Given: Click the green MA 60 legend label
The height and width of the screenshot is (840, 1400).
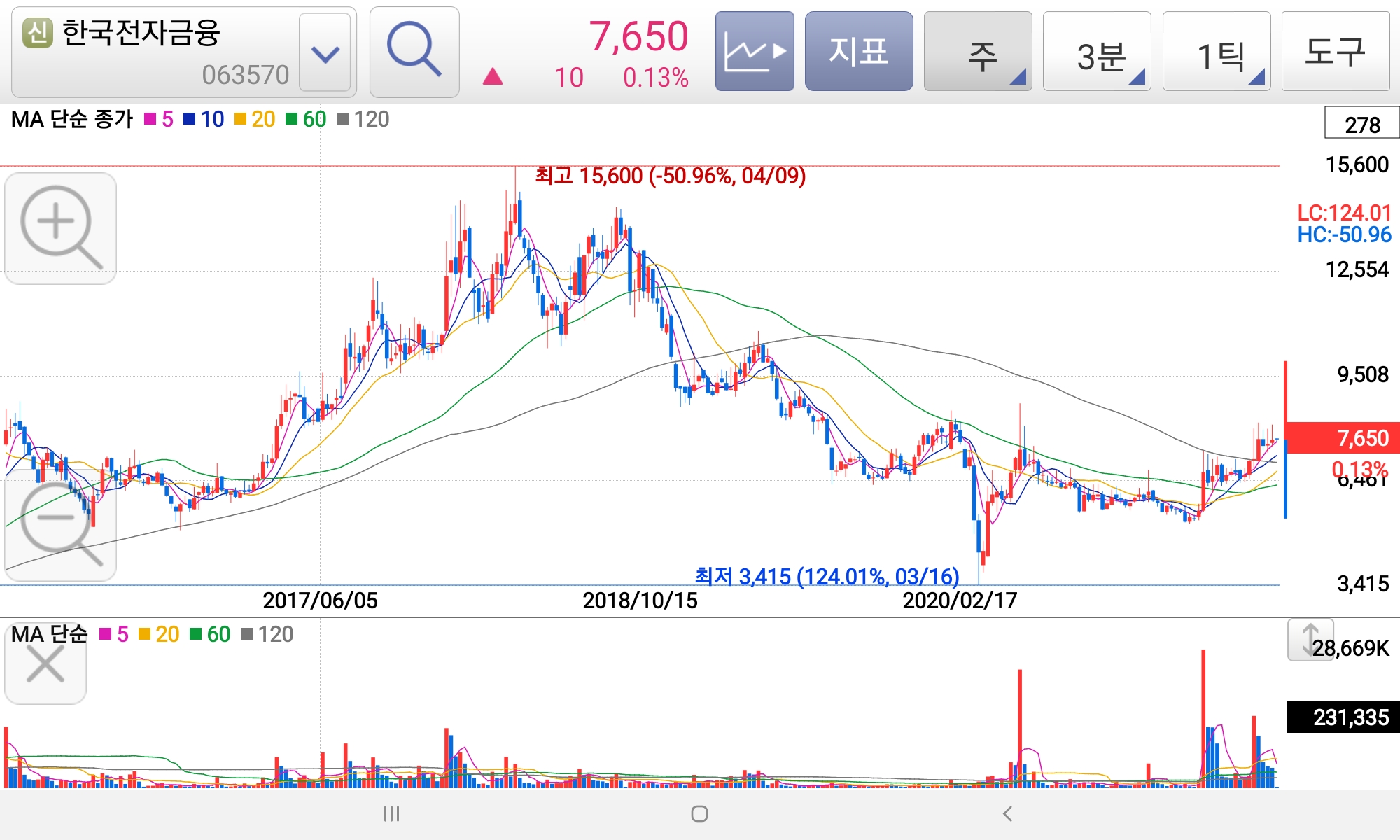Looking at the screenshot, I should [x=314, y=119].
